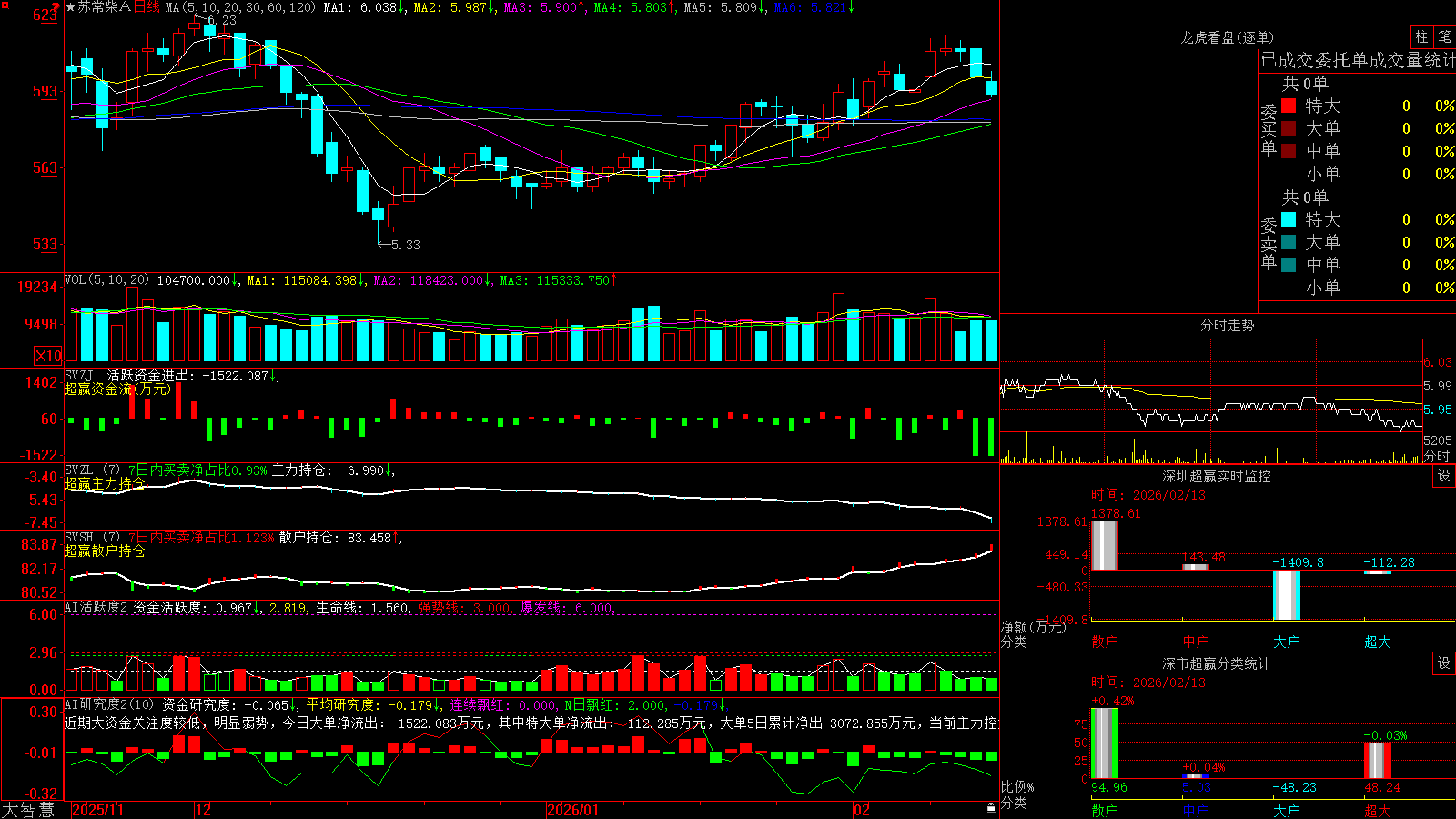Viewport: 1456px width, 819px height.
Task: Click the 时间: 2026/02/13 label in 深圳超赢实时监控
Action: (1148, 495)
